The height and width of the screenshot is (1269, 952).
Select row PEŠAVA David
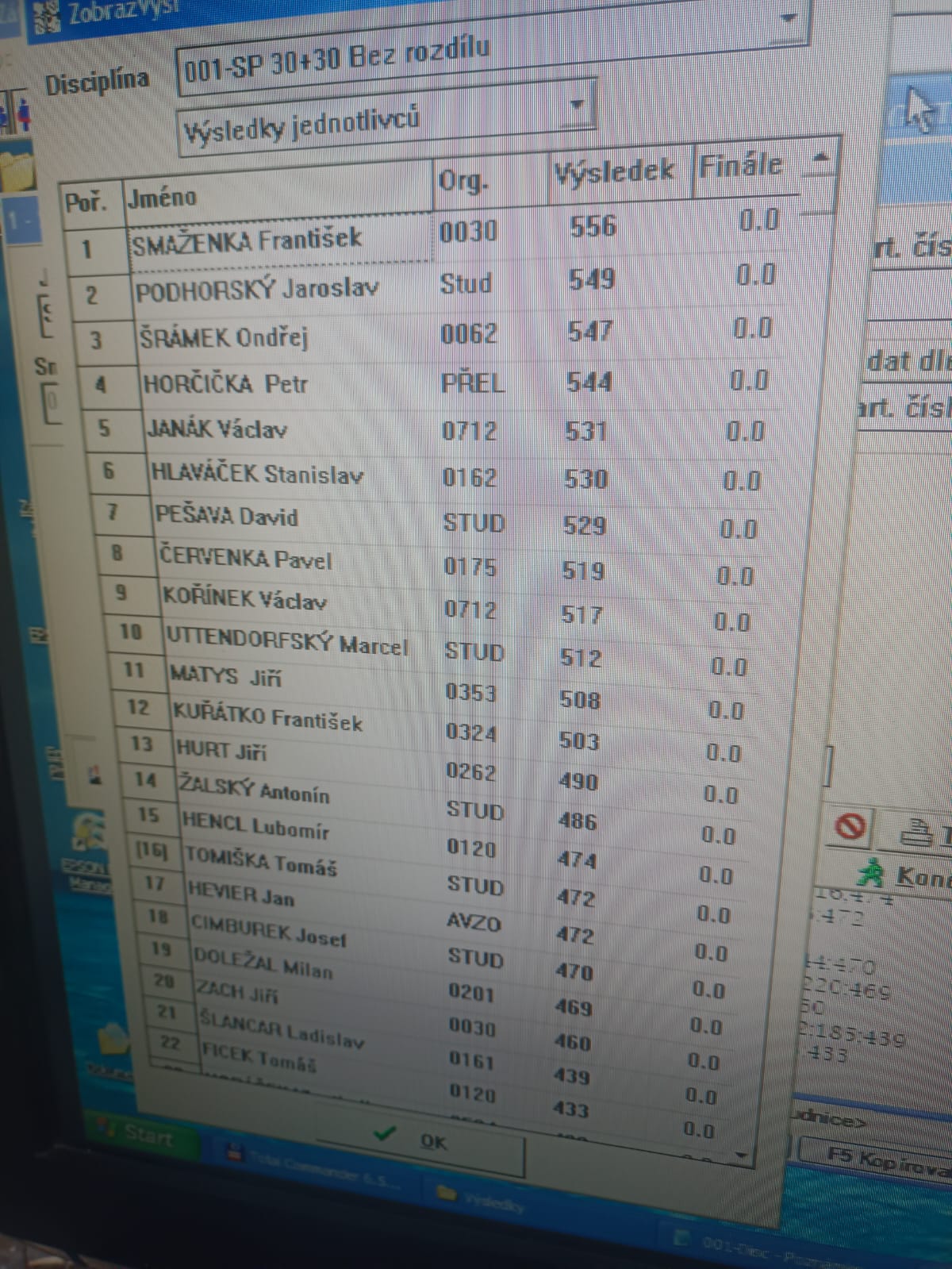click(x=428, y=521)
